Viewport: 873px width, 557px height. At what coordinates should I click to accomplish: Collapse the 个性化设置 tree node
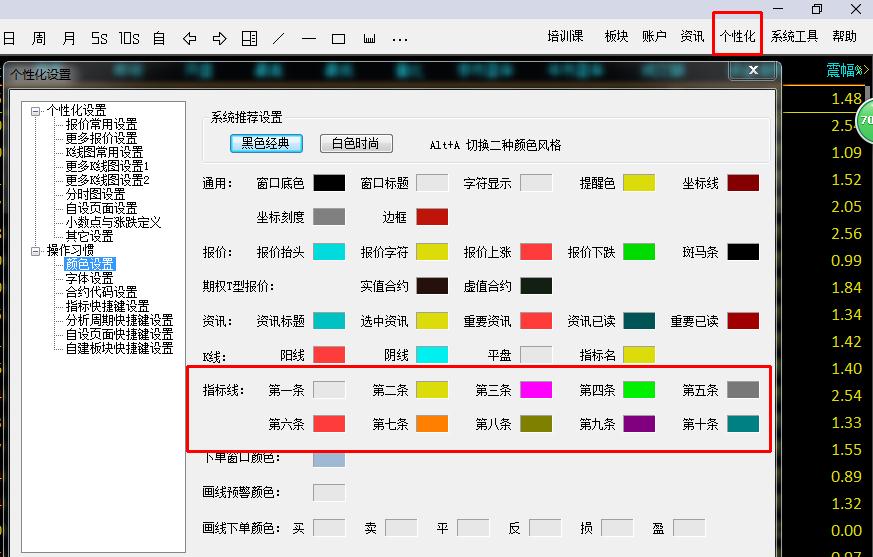(x=36, y=110)
